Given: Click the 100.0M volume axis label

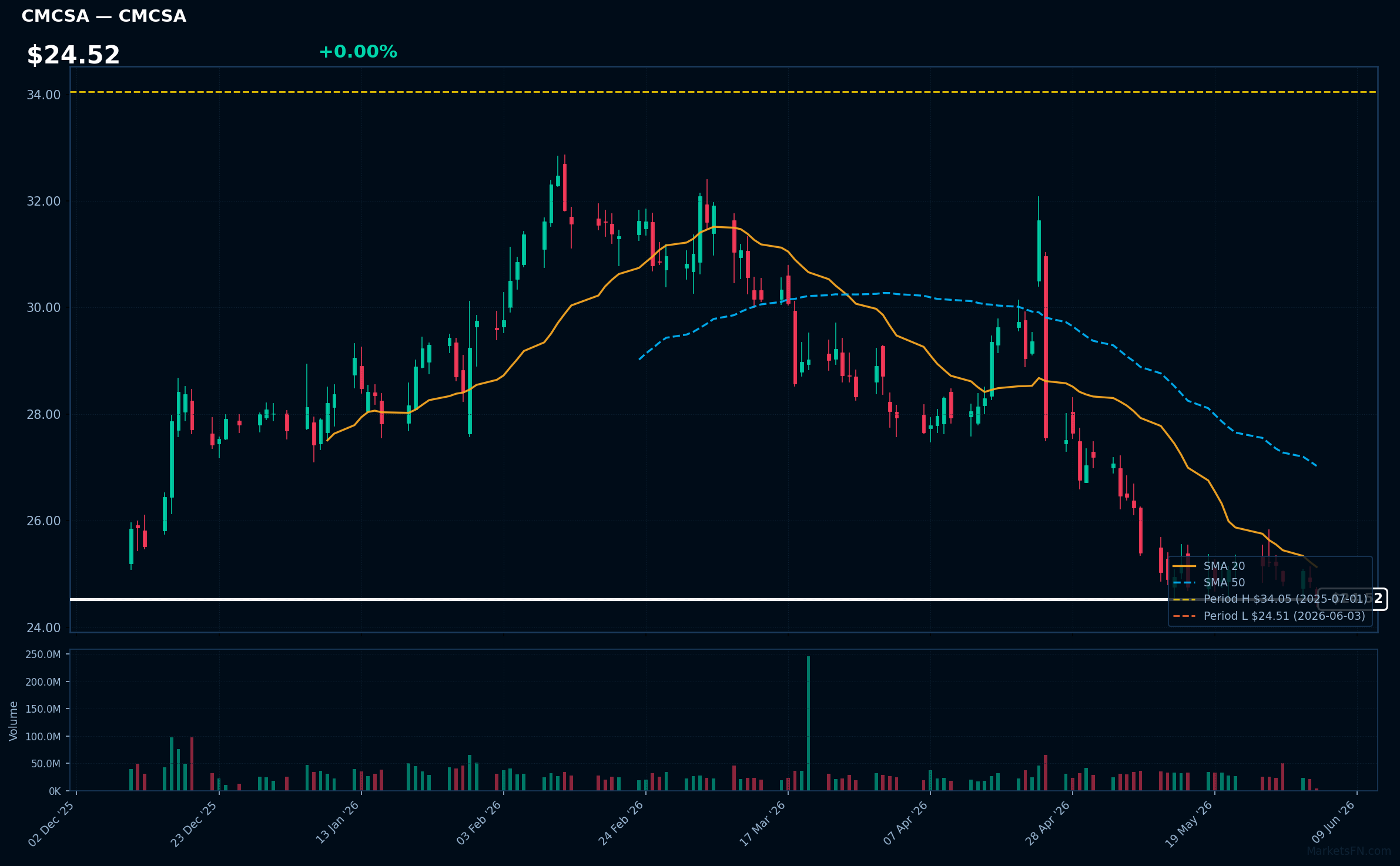Looking at the screenshot, I should [x=43, y=737].
